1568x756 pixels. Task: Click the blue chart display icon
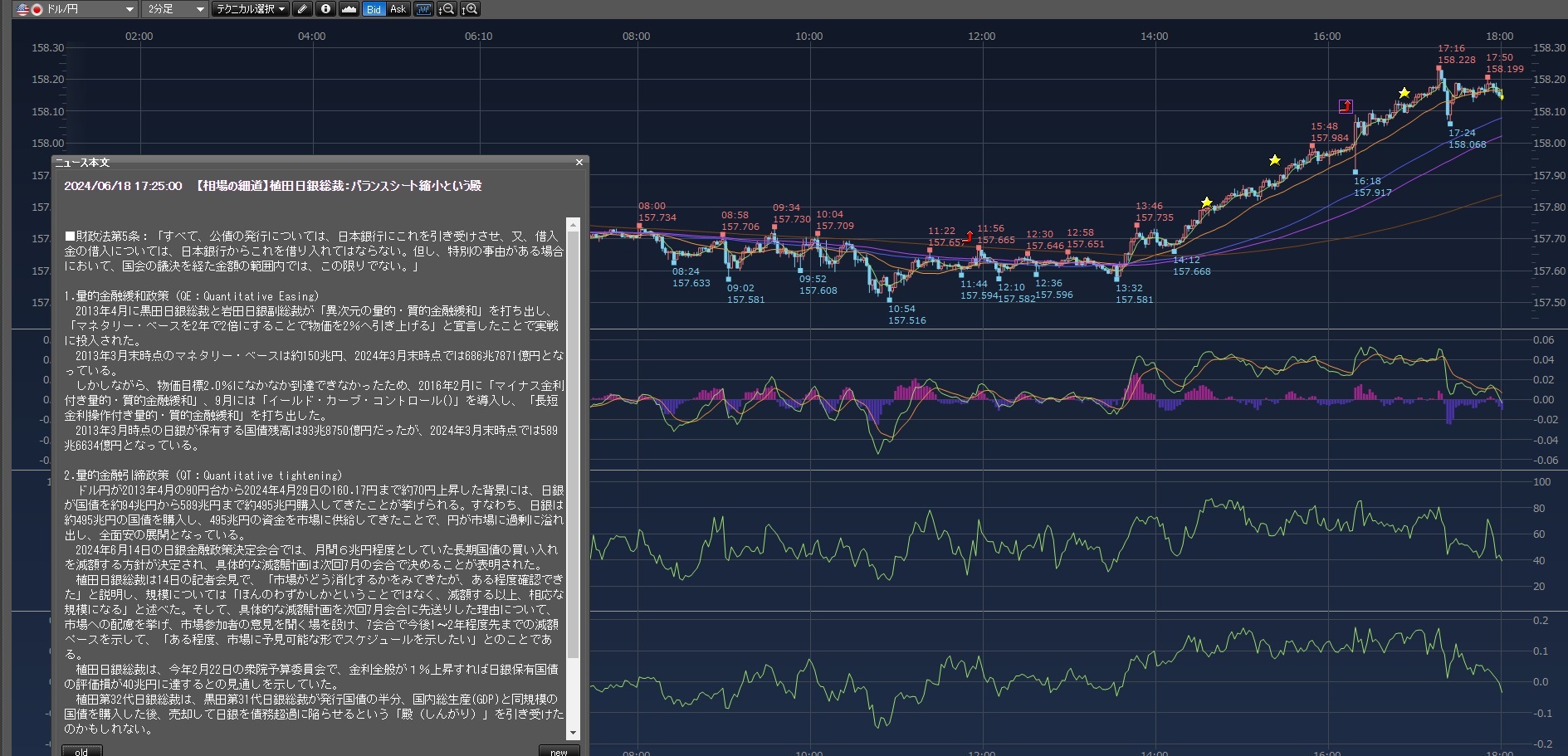(423, 9)
